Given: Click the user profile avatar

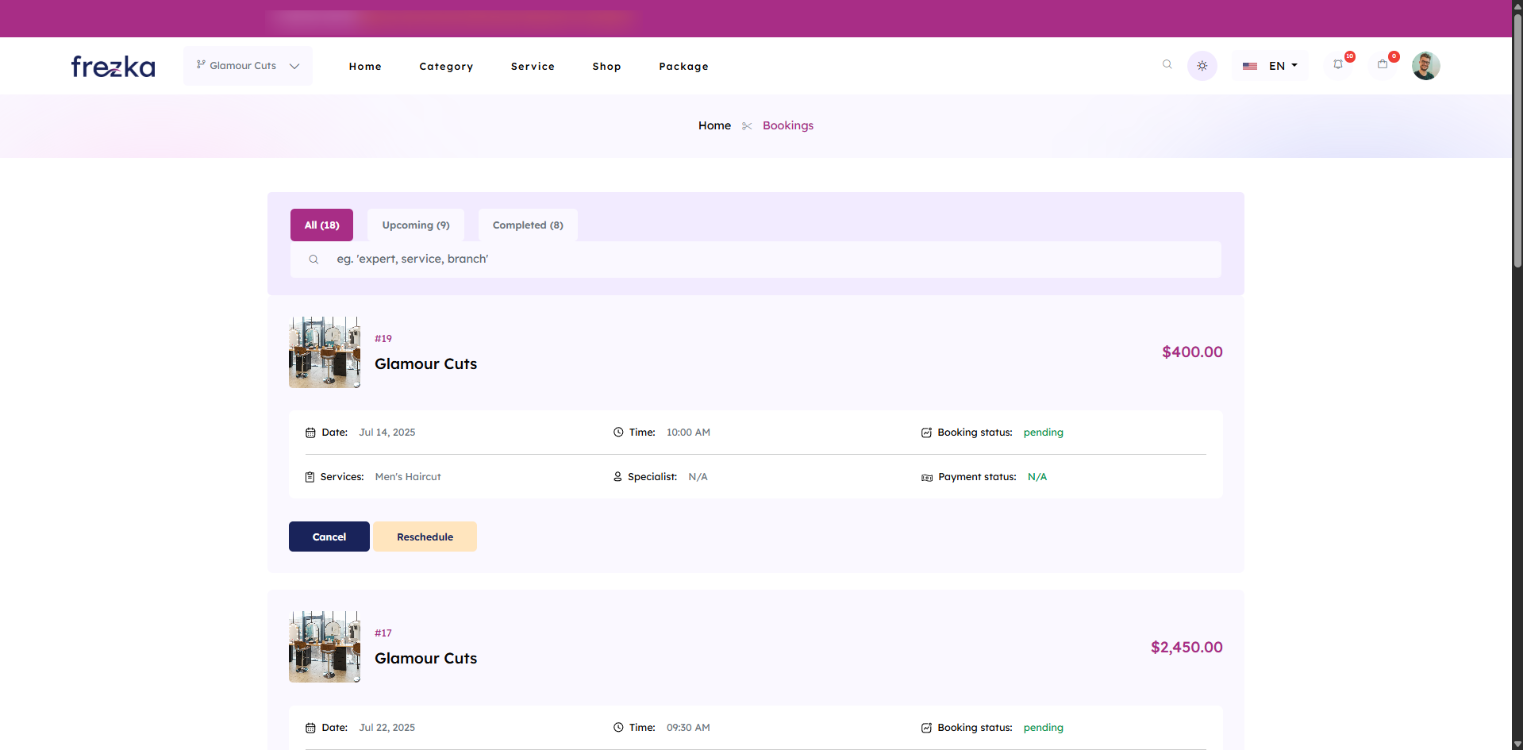Looking at the screenshot, I should coord(1425,66).
